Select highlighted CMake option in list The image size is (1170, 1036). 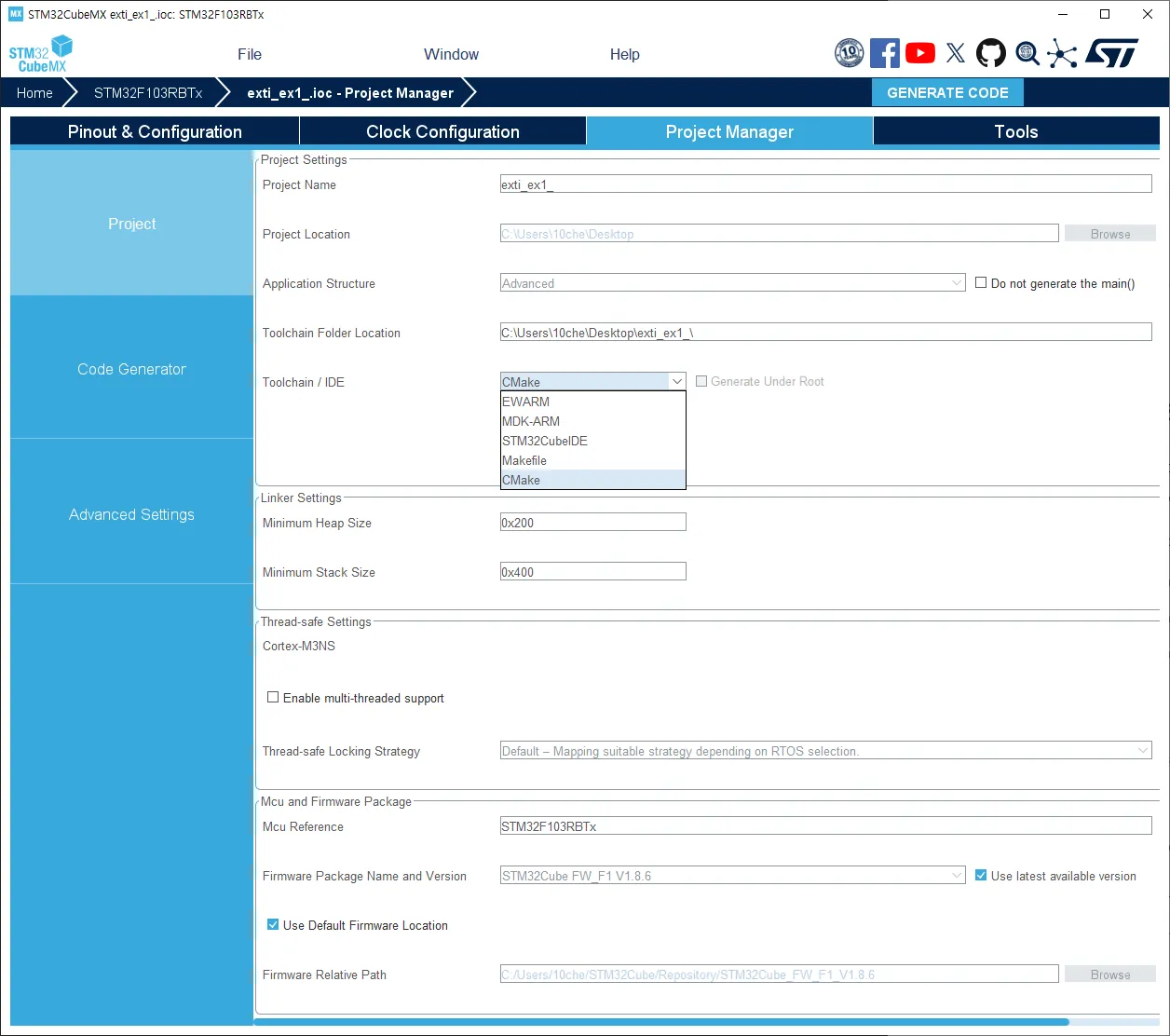point(592,480)
